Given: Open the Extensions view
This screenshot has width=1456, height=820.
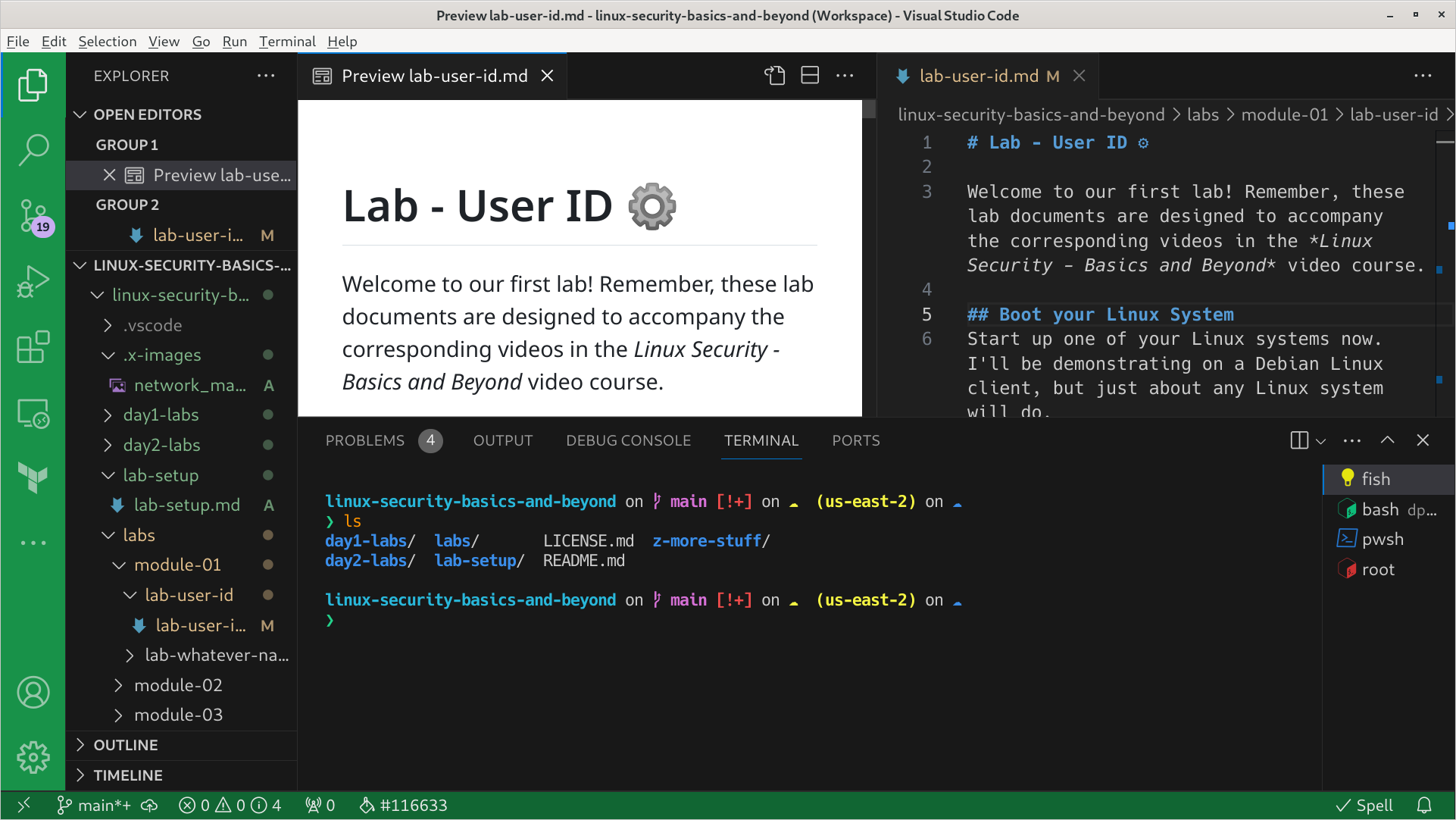Looking at the screenshot, I should (33, 347).
